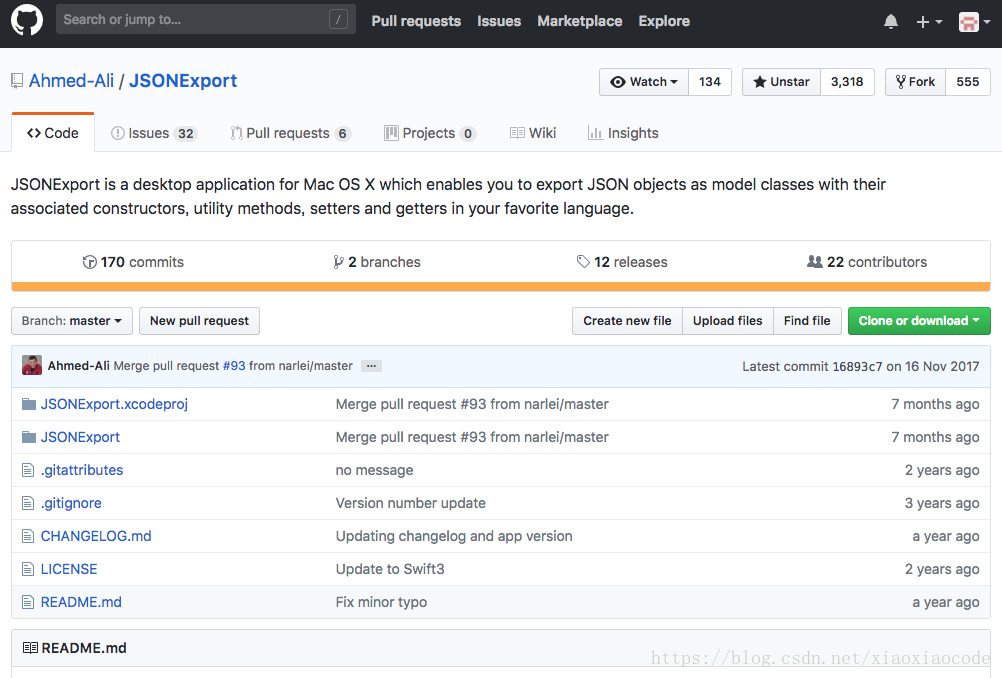Focus the Search or jump to field
The height and width of the screenshot is (678, 1002).
point(206,19)
